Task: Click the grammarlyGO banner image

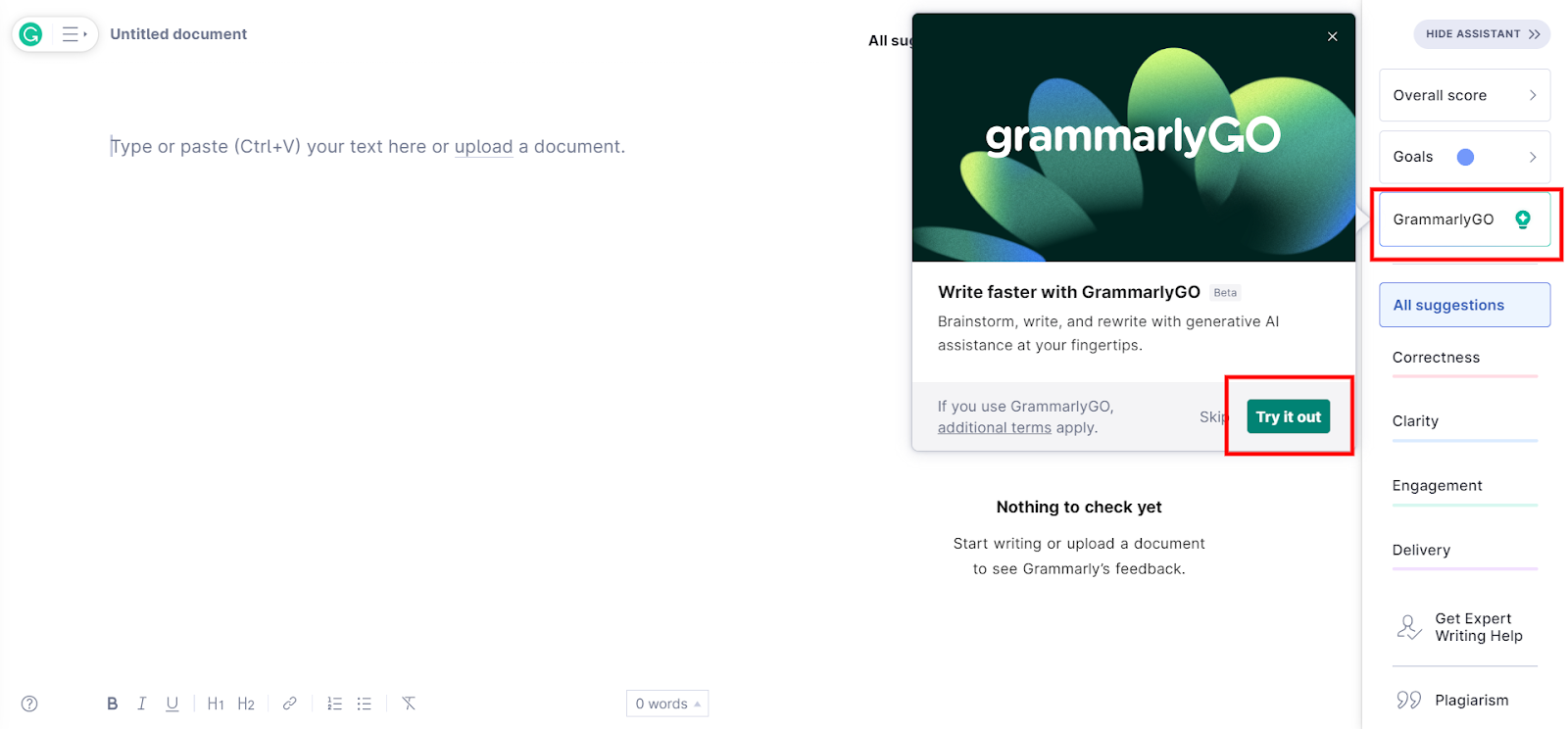Action: click(x=1134, y=137)
